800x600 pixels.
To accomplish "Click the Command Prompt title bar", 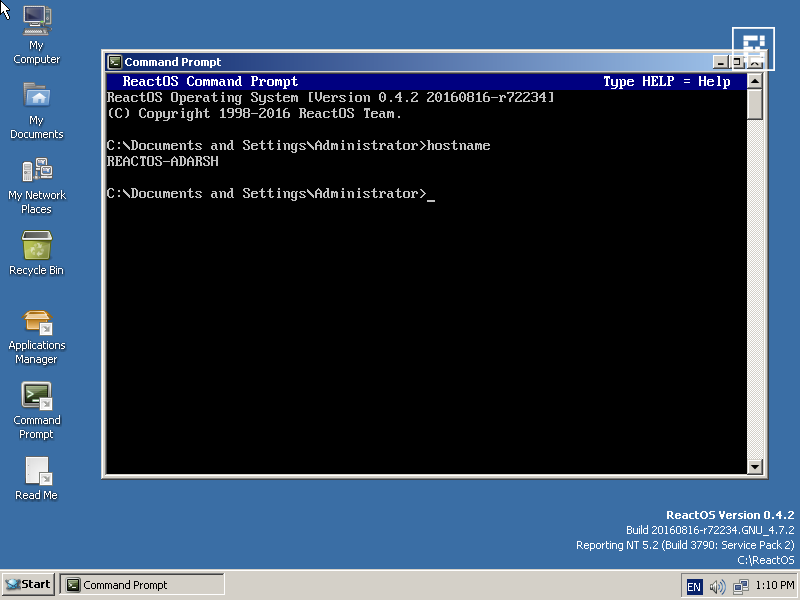I will [408, 62].
